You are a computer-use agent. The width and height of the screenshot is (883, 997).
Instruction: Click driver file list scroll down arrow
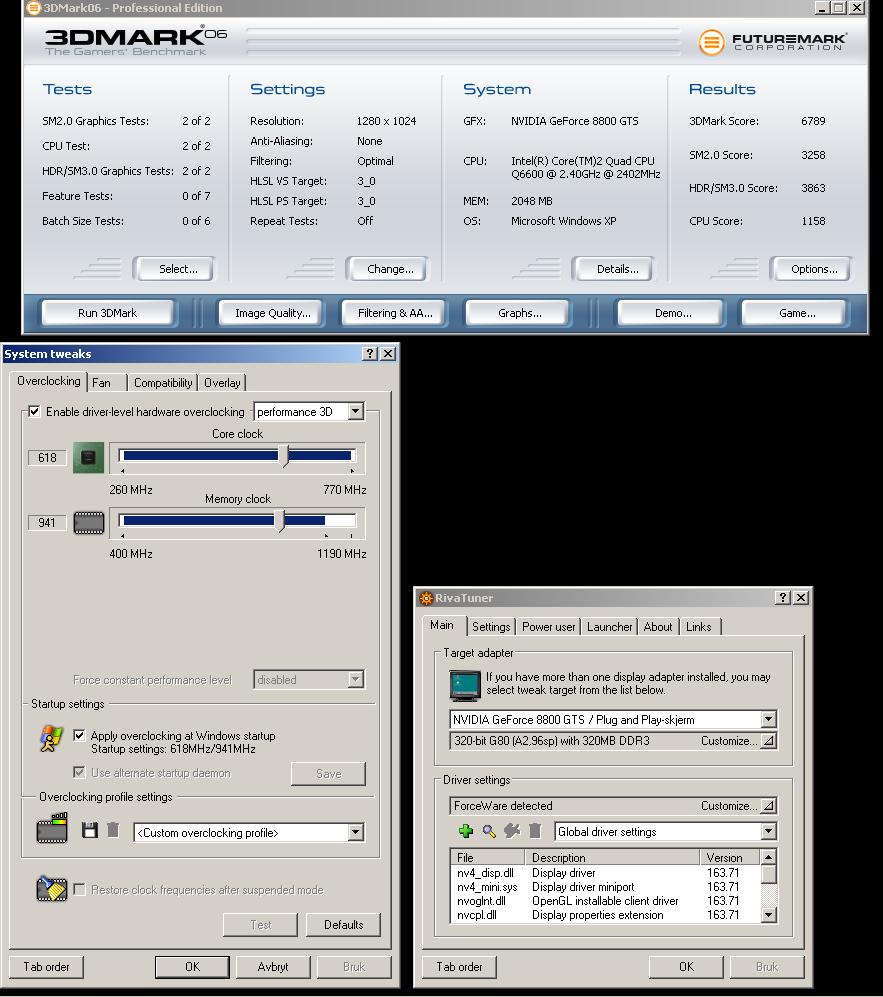coord(769,915)
